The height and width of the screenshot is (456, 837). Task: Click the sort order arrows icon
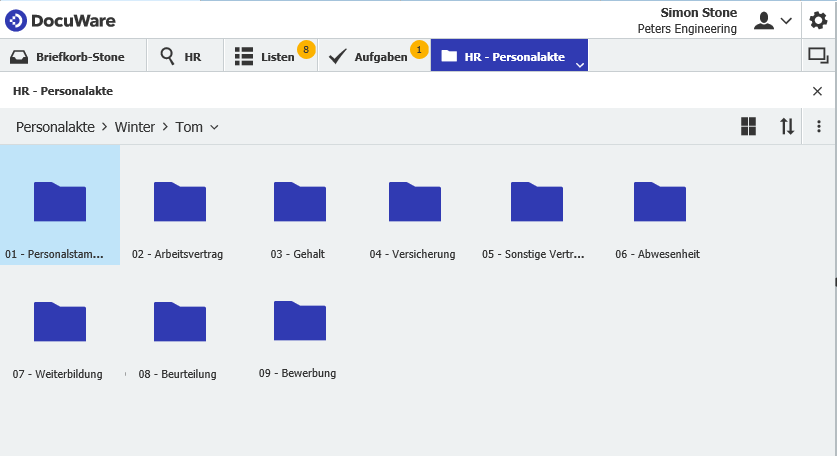pos(787,126)
